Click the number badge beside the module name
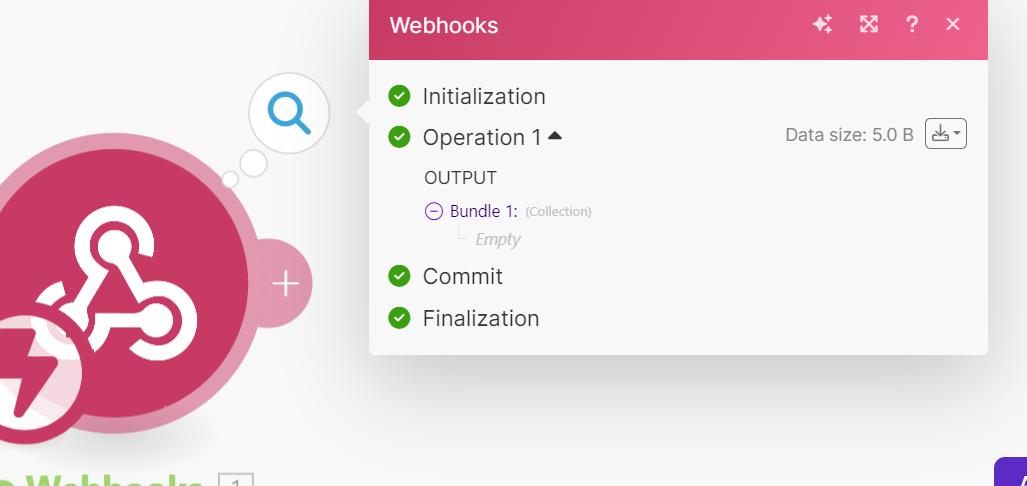 point(236,482)
